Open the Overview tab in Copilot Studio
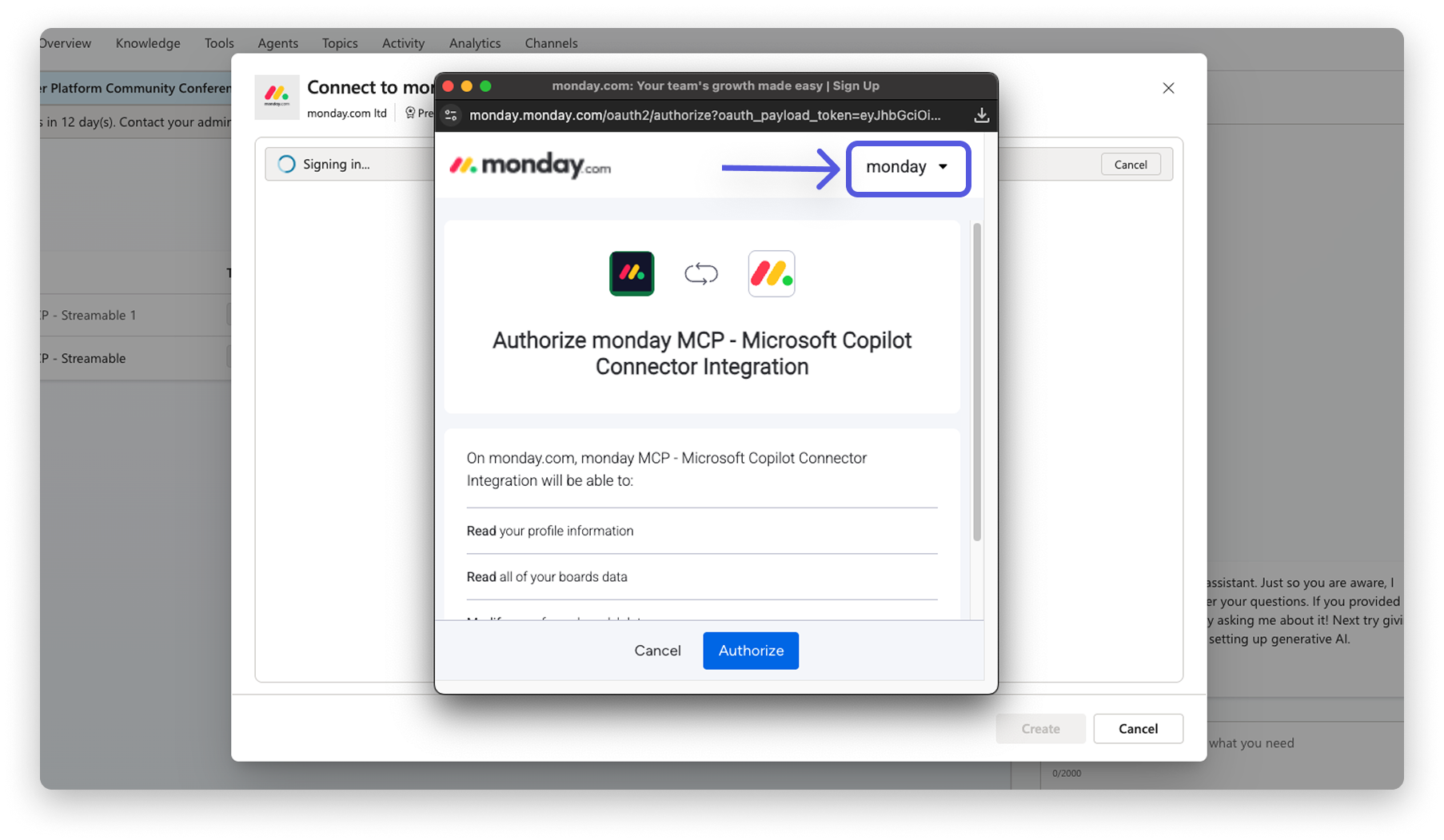The image size is (1444, 840). point(66,43)
